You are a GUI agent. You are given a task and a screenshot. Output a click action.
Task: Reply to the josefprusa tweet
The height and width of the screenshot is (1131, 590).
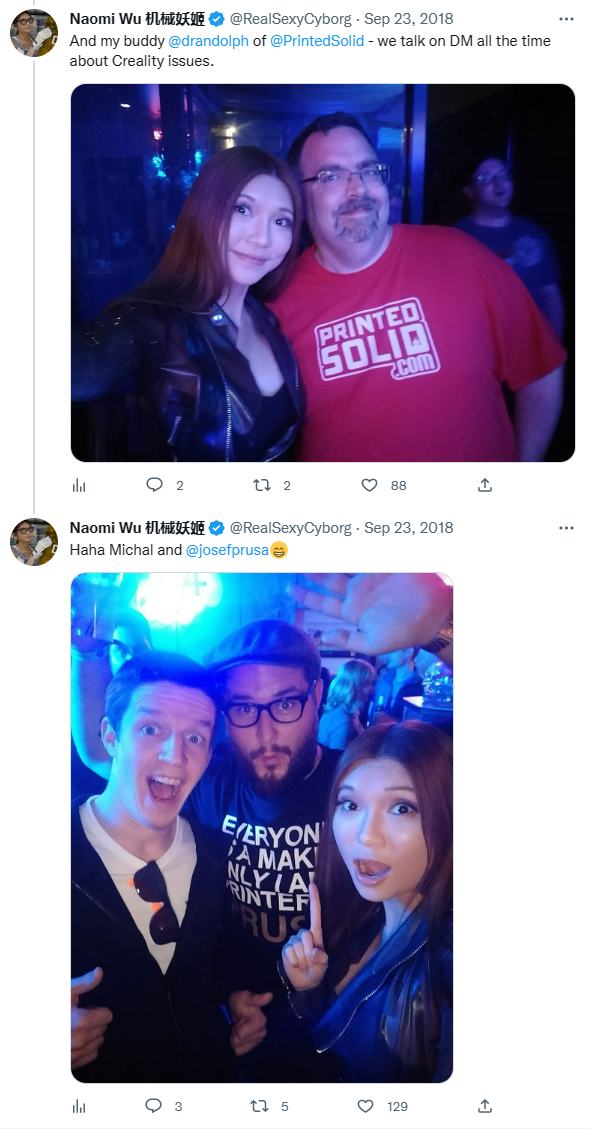click(x=153, y=1106)
